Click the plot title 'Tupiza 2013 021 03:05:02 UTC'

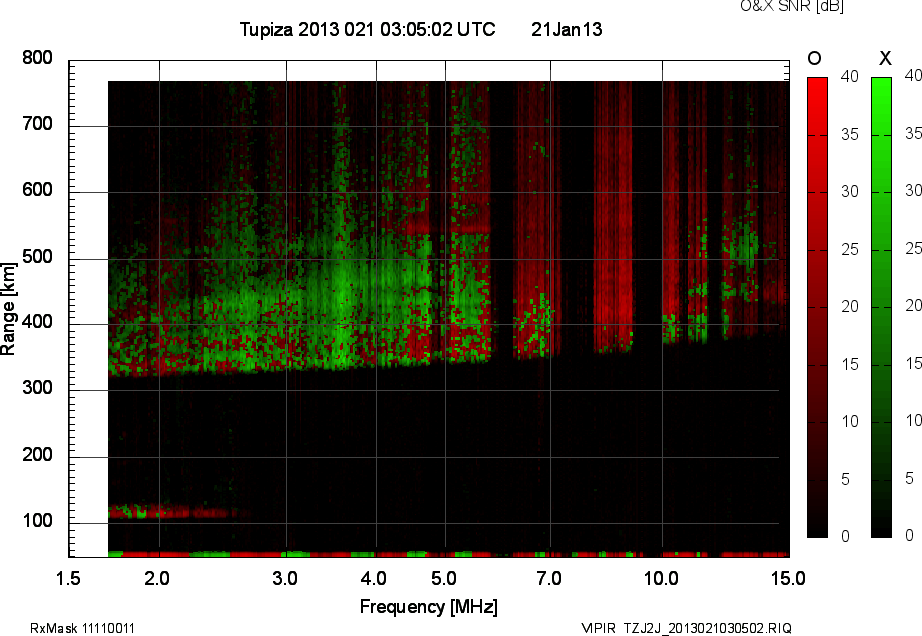(368, 29)
